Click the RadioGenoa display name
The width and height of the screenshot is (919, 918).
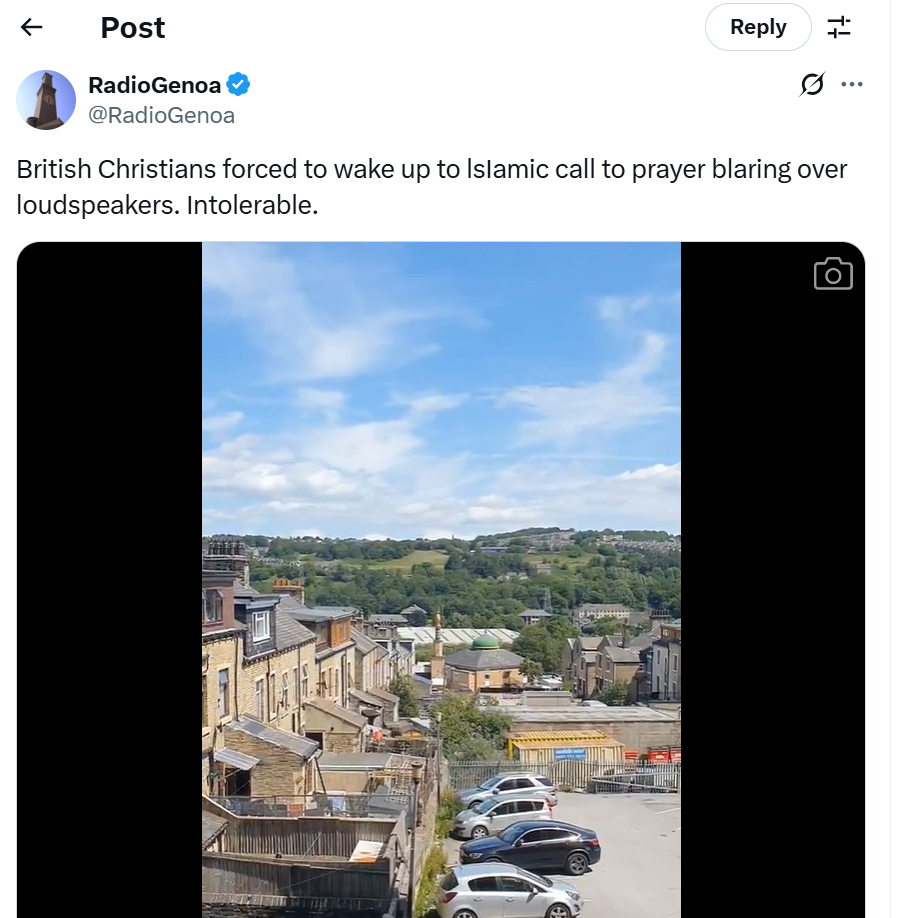point(154,85)
